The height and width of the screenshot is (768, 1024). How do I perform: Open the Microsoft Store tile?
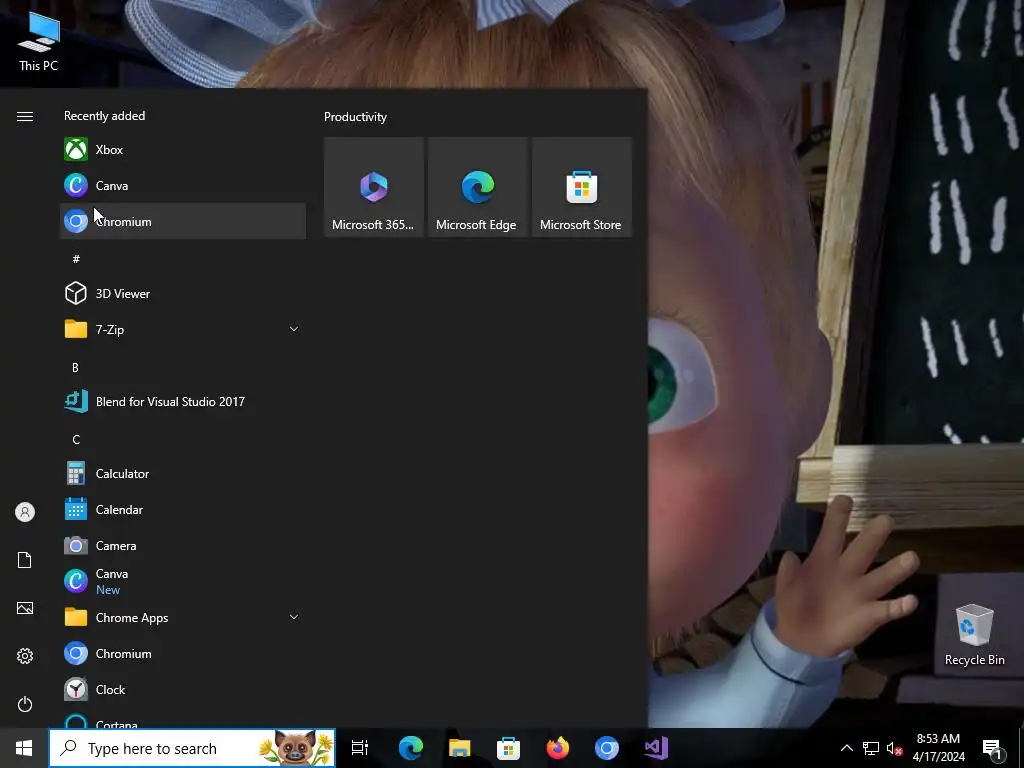pyautogui.click(x=581, y=187)
